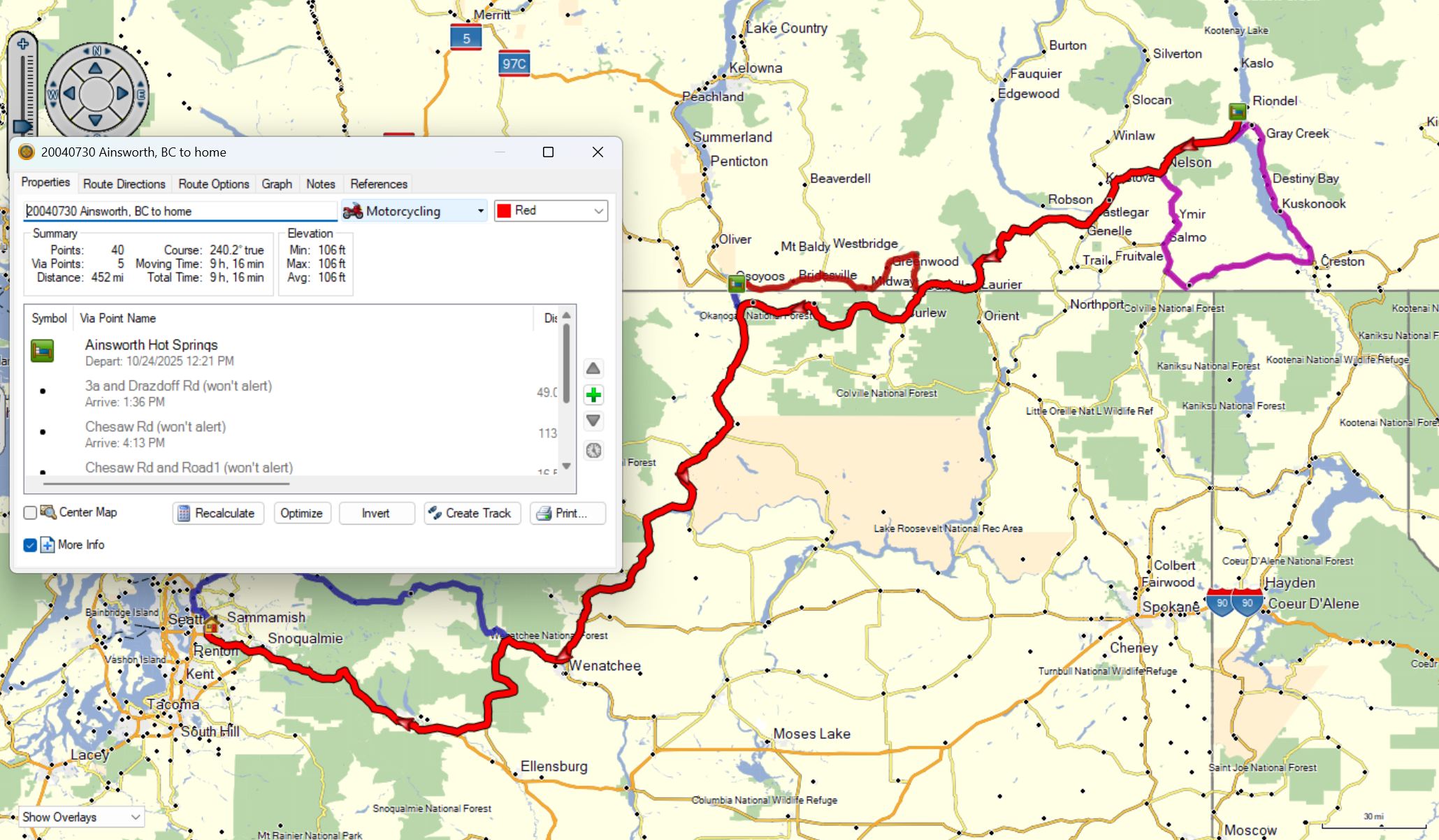The image size is (1439, 840).
Task: Open the Red route color dropdown
Action: (x=551, y=211)
